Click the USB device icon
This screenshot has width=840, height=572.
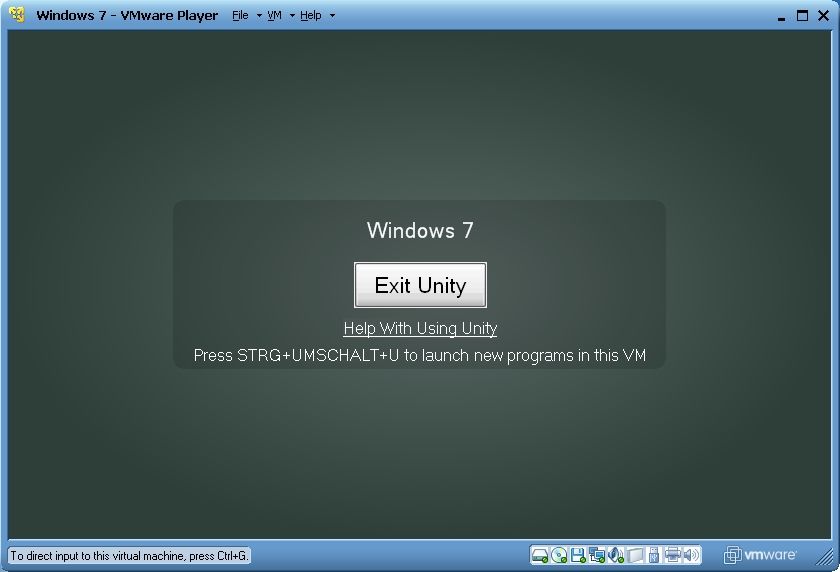[x=654, y=555]
